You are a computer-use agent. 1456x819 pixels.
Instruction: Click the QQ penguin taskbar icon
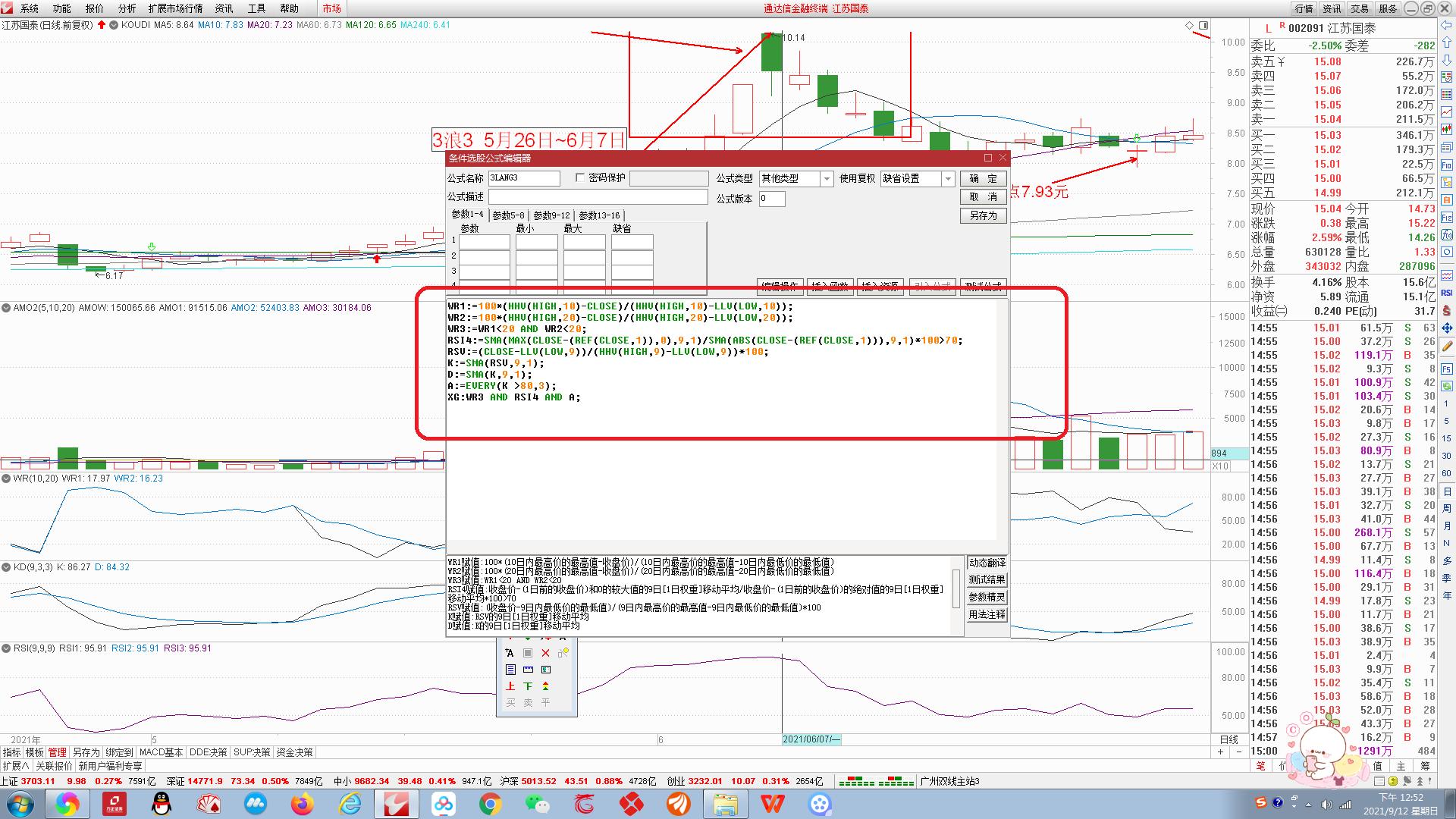point(161,804)
